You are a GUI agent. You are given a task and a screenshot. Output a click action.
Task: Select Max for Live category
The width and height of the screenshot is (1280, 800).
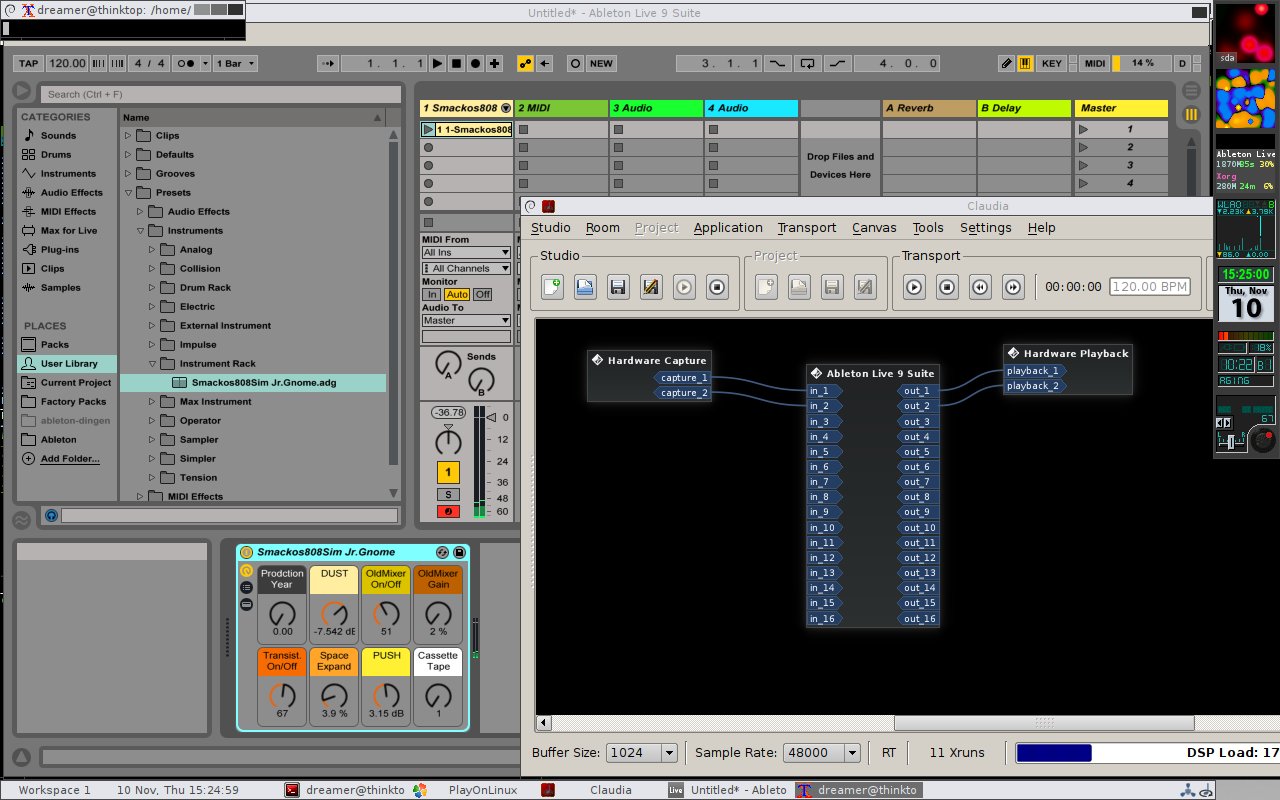(x=69, y=230)
